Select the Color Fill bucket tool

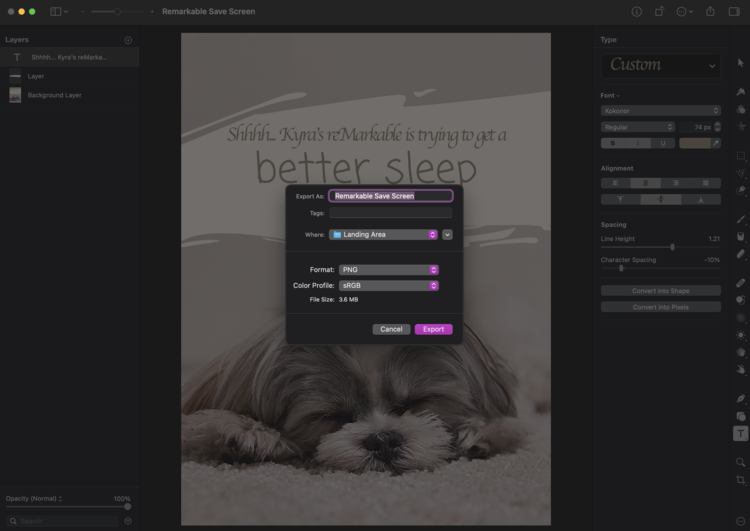click(740, 236)
